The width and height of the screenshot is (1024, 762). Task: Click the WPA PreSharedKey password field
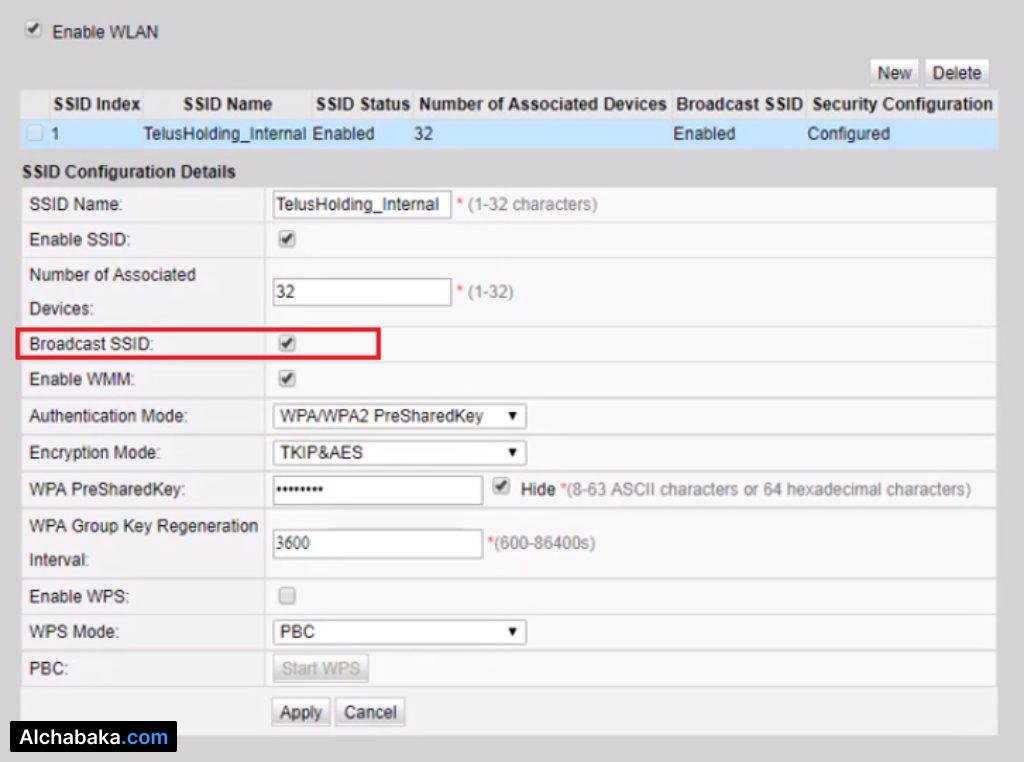tap(377, 490)
